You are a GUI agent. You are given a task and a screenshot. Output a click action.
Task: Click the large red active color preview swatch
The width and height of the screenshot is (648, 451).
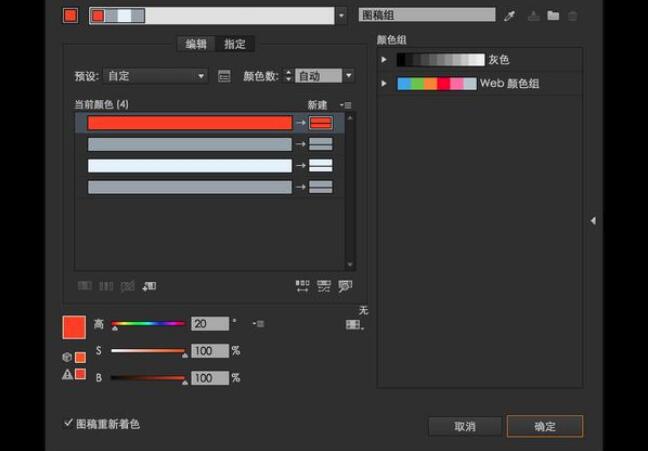(74, 327)
